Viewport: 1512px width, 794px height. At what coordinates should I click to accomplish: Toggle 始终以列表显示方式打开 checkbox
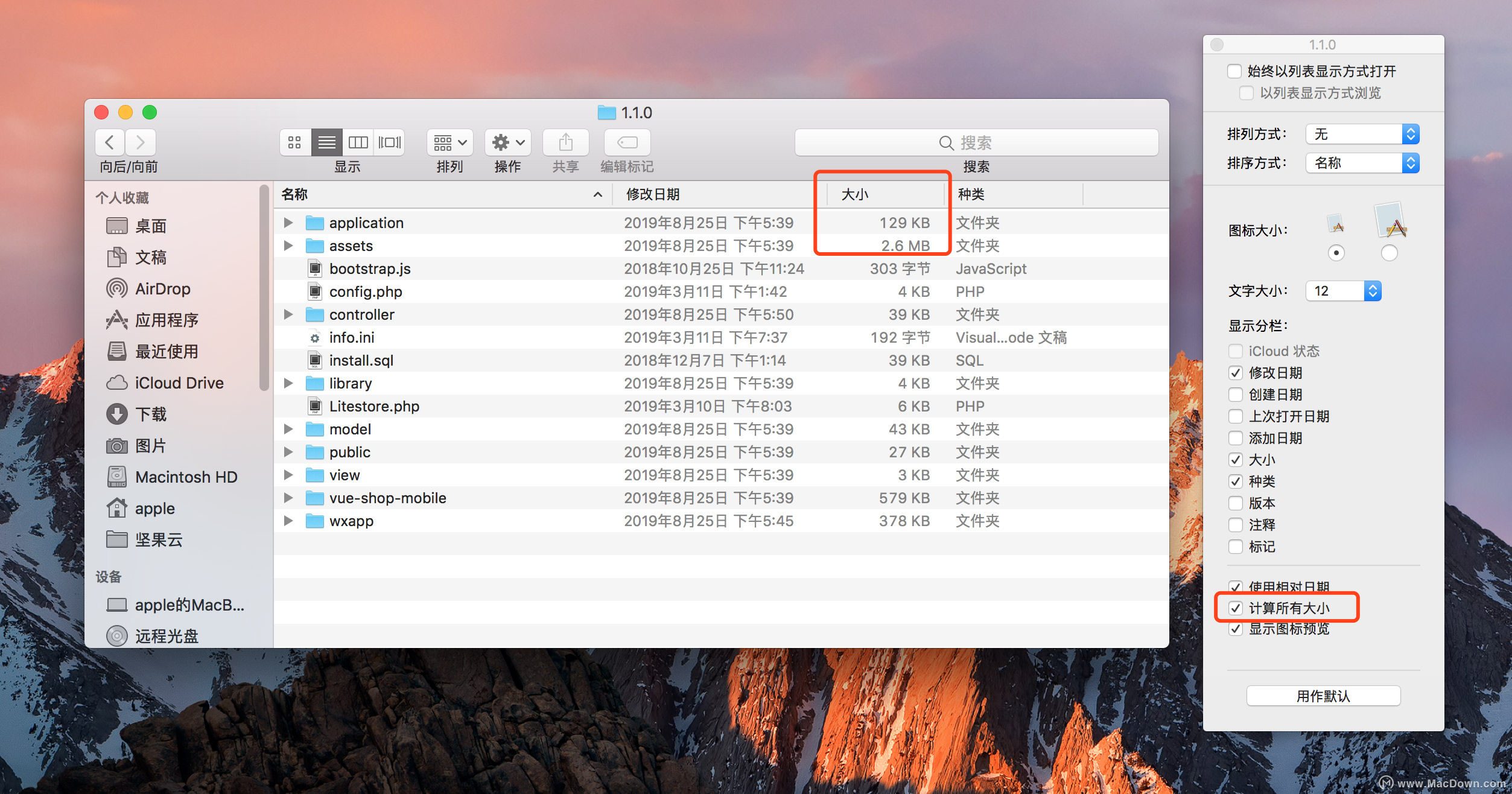tap(1234, 72)
